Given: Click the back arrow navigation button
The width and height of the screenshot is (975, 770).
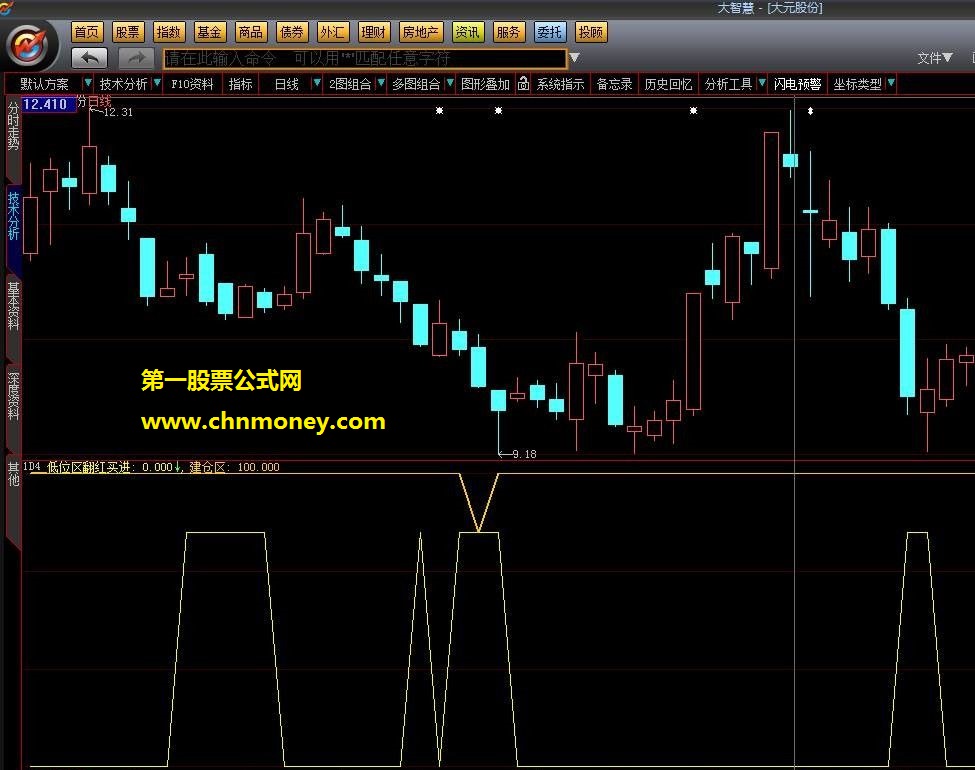Looking at the screenshot, I should click(90, 58).
